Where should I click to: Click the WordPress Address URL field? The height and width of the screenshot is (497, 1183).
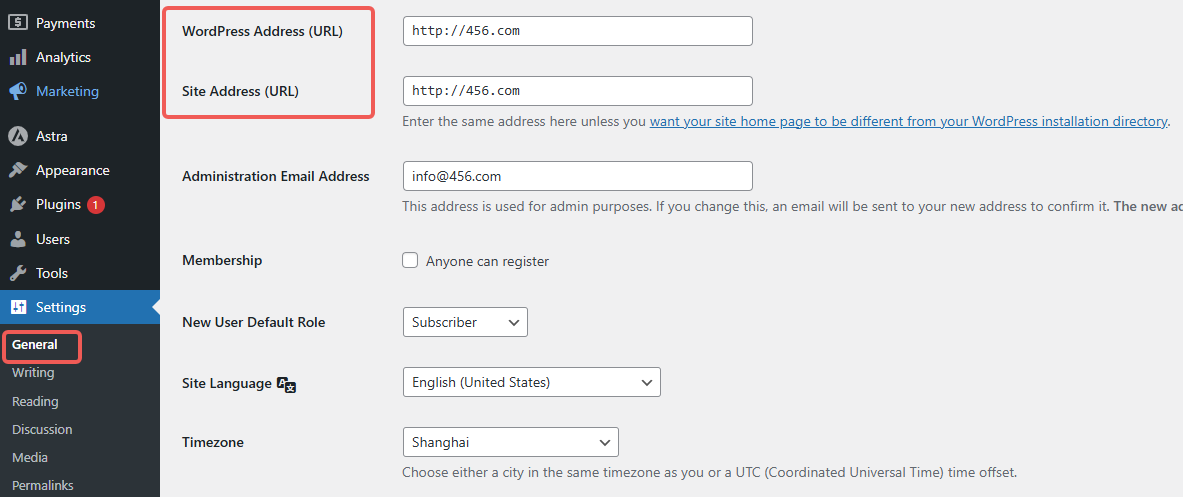click(x=577, y=31)
